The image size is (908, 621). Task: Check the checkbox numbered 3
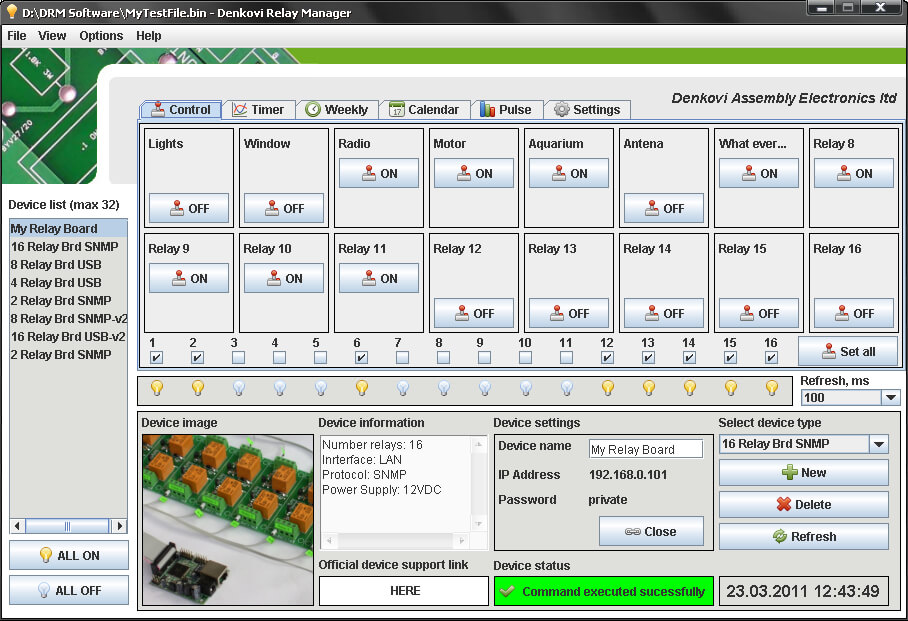coord(238,357)
